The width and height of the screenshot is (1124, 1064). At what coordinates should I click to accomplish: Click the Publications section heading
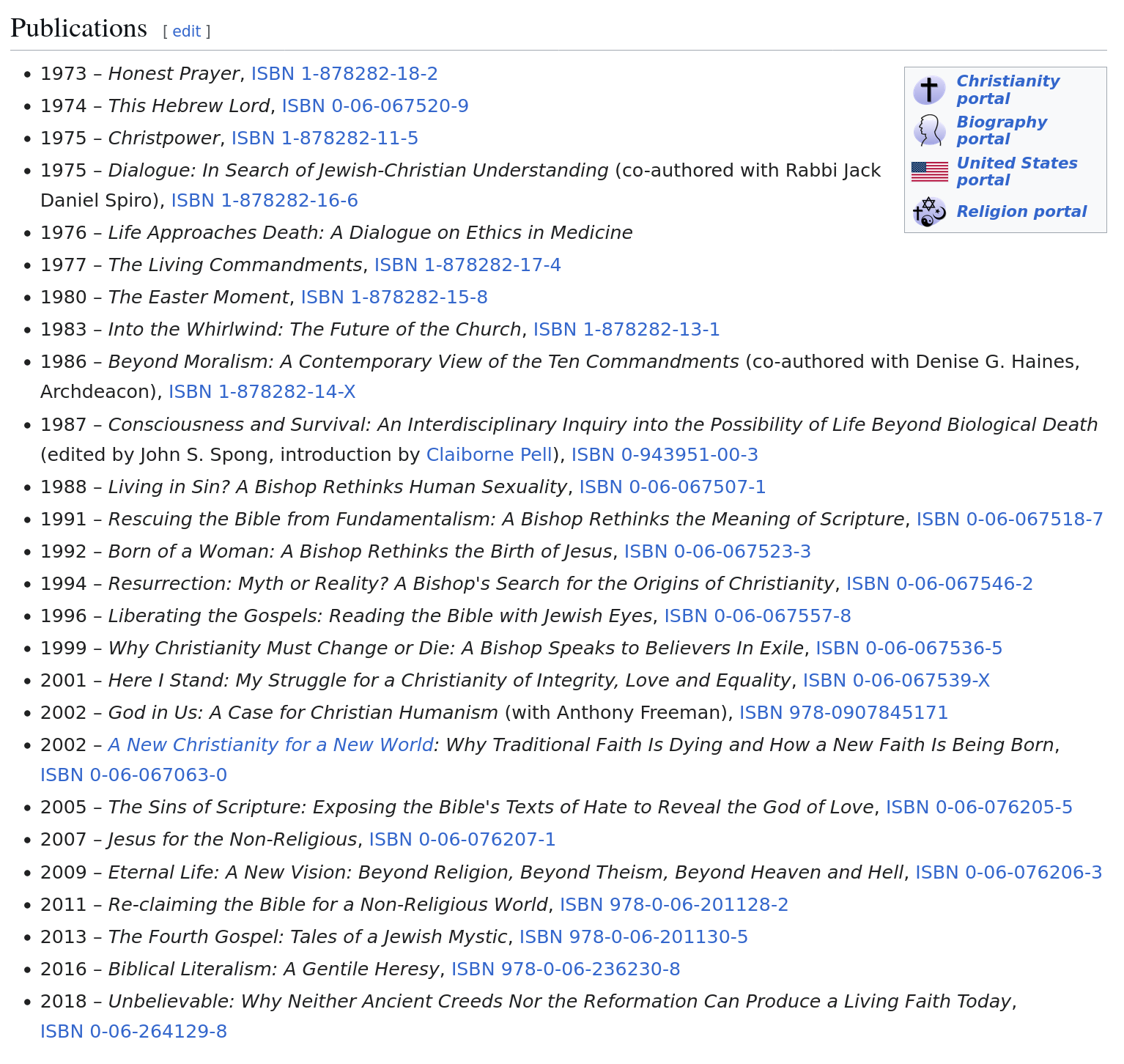(x=79, y=29)
